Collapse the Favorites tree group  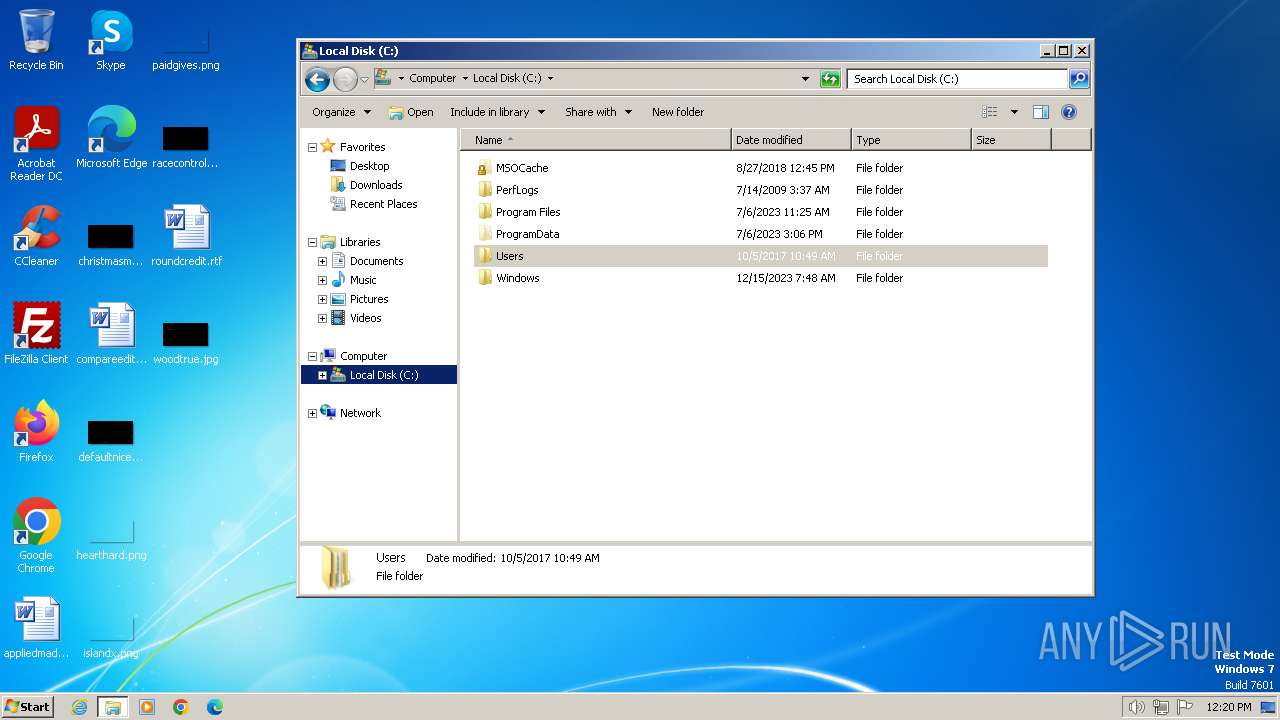pyautogui.click(x=312, y=147)
